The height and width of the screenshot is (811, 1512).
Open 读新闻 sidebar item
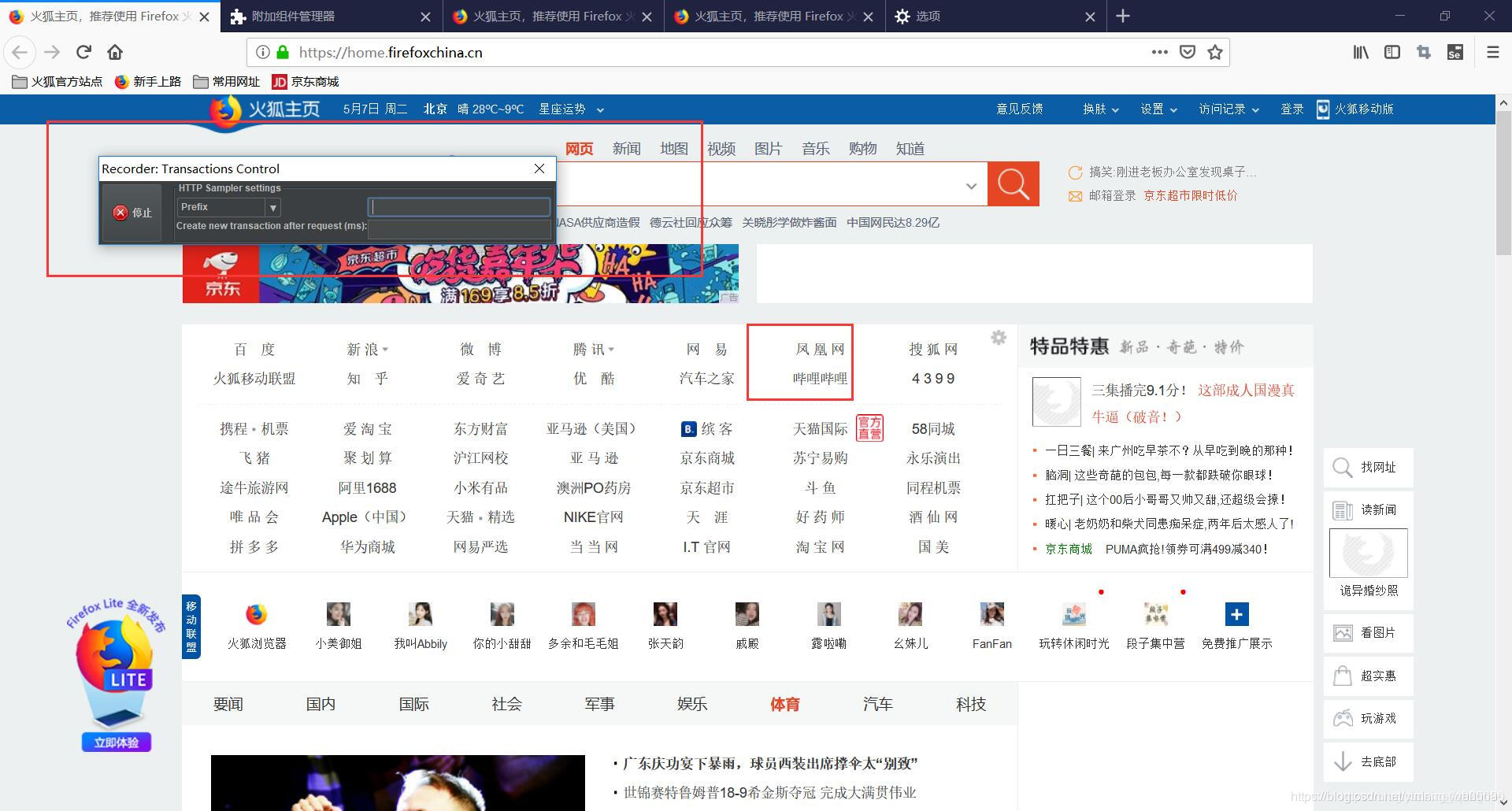(x=1368, y=510)
